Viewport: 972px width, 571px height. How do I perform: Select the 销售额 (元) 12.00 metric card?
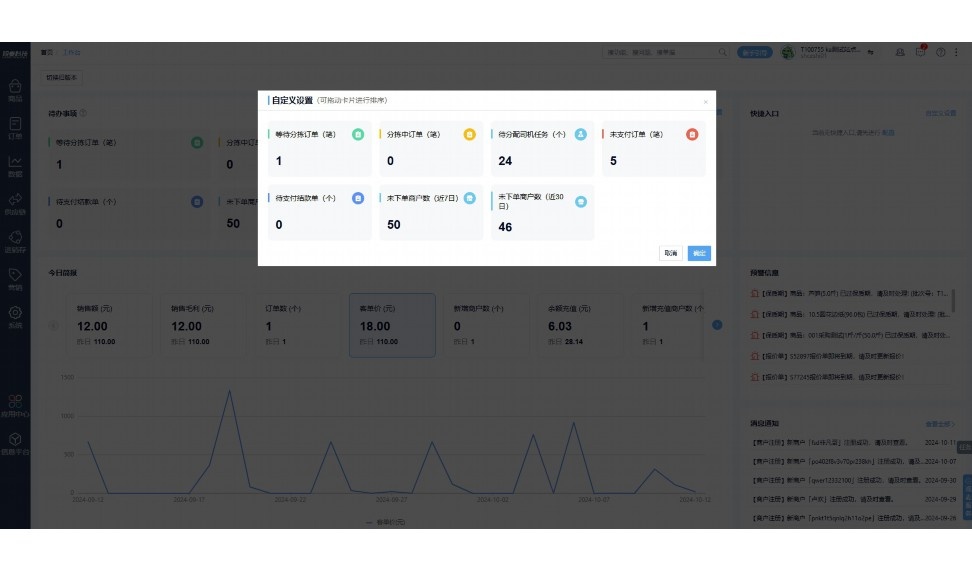(x=109, y=325)
